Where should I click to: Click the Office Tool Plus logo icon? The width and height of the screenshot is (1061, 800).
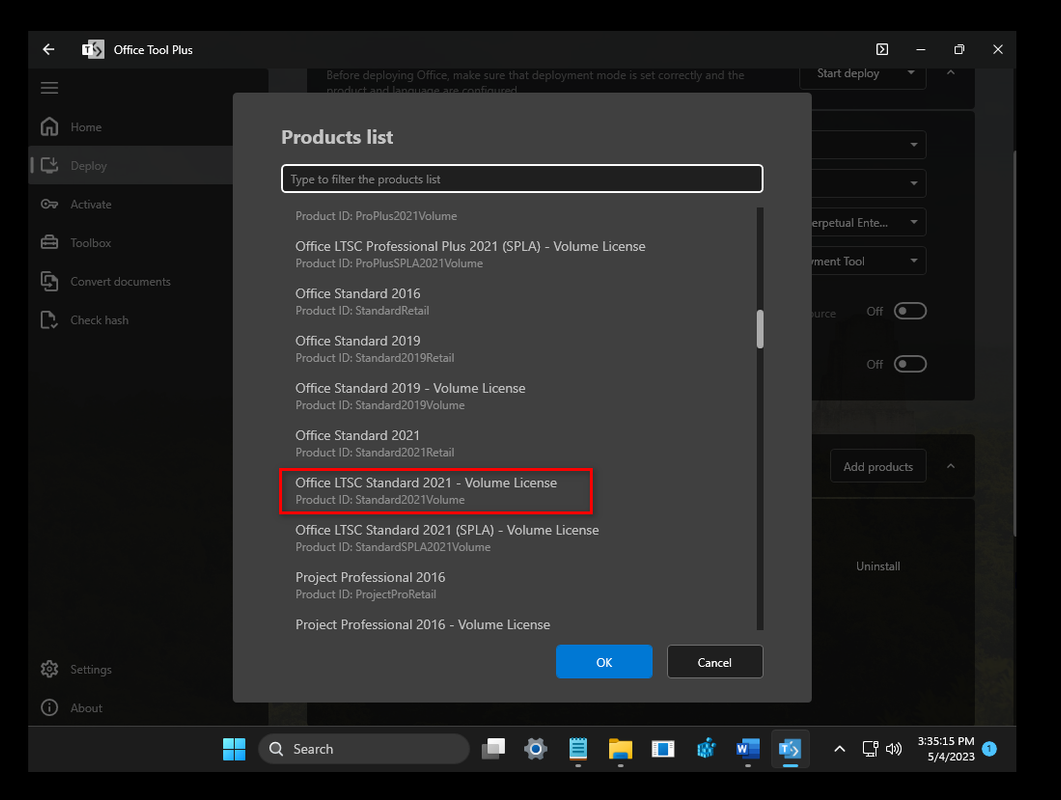coord(93,49)
